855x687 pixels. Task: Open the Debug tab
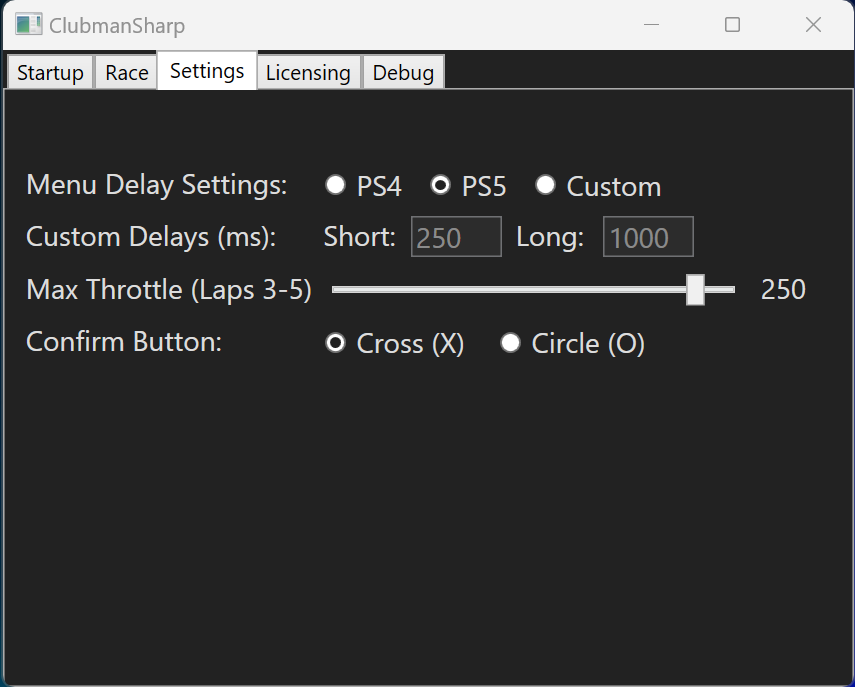tap(403, 72)
